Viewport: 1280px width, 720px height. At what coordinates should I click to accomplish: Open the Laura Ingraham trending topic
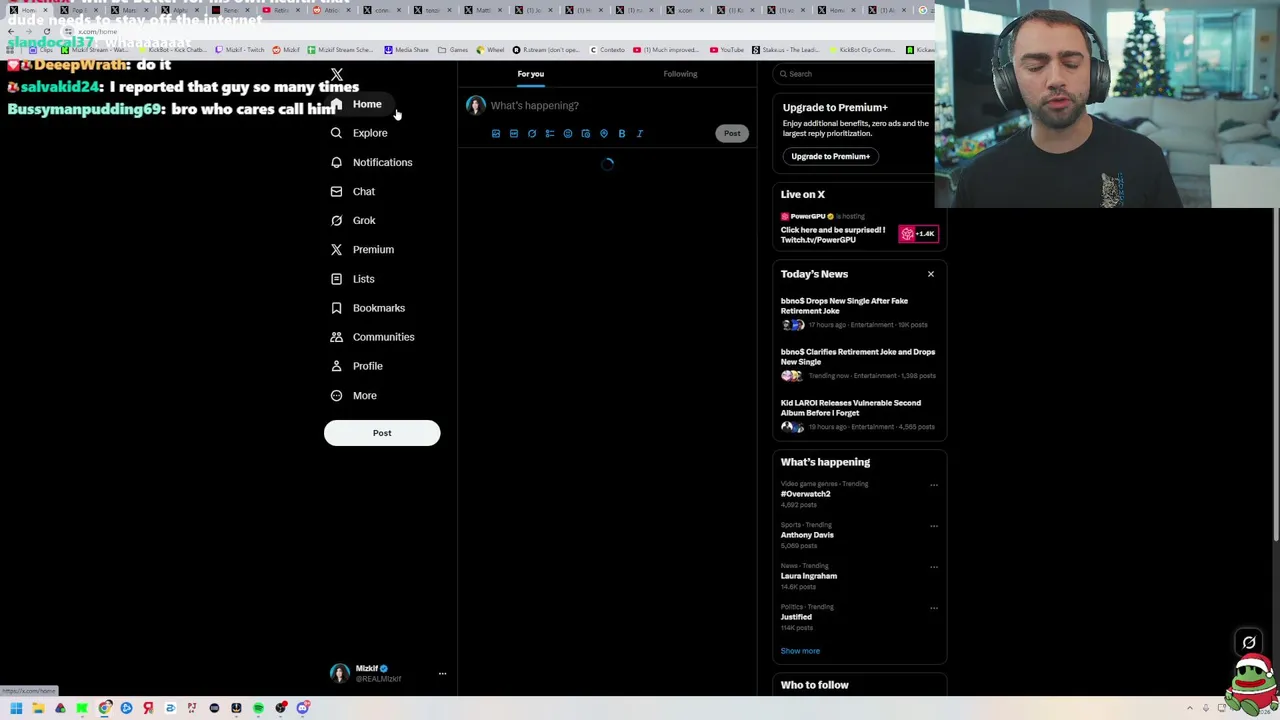pos(809,576)
